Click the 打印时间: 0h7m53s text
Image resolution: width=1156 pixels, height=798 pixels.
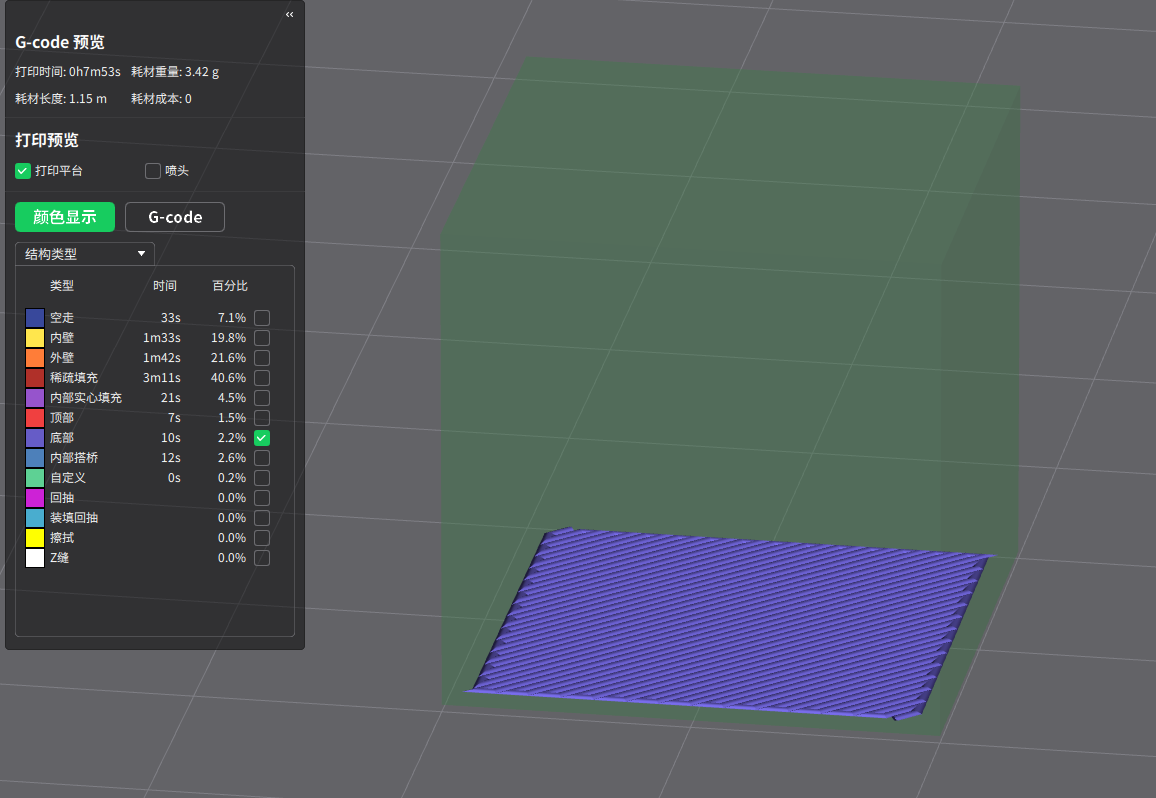(x=68, y=72)
